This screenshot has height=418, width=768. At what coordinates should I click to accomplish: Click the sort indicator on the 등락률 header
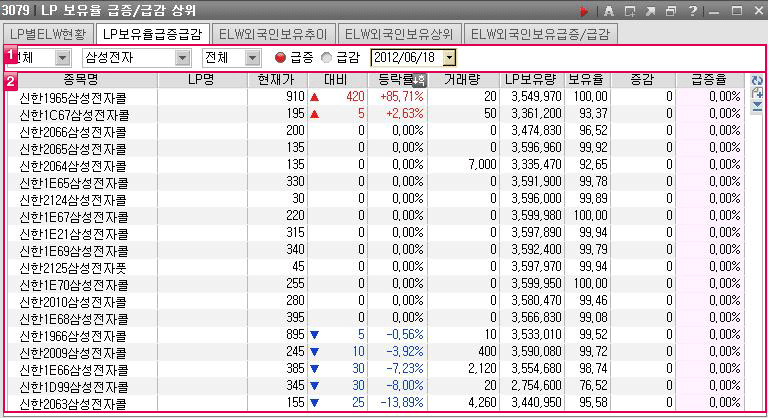[x=419, y=80]
